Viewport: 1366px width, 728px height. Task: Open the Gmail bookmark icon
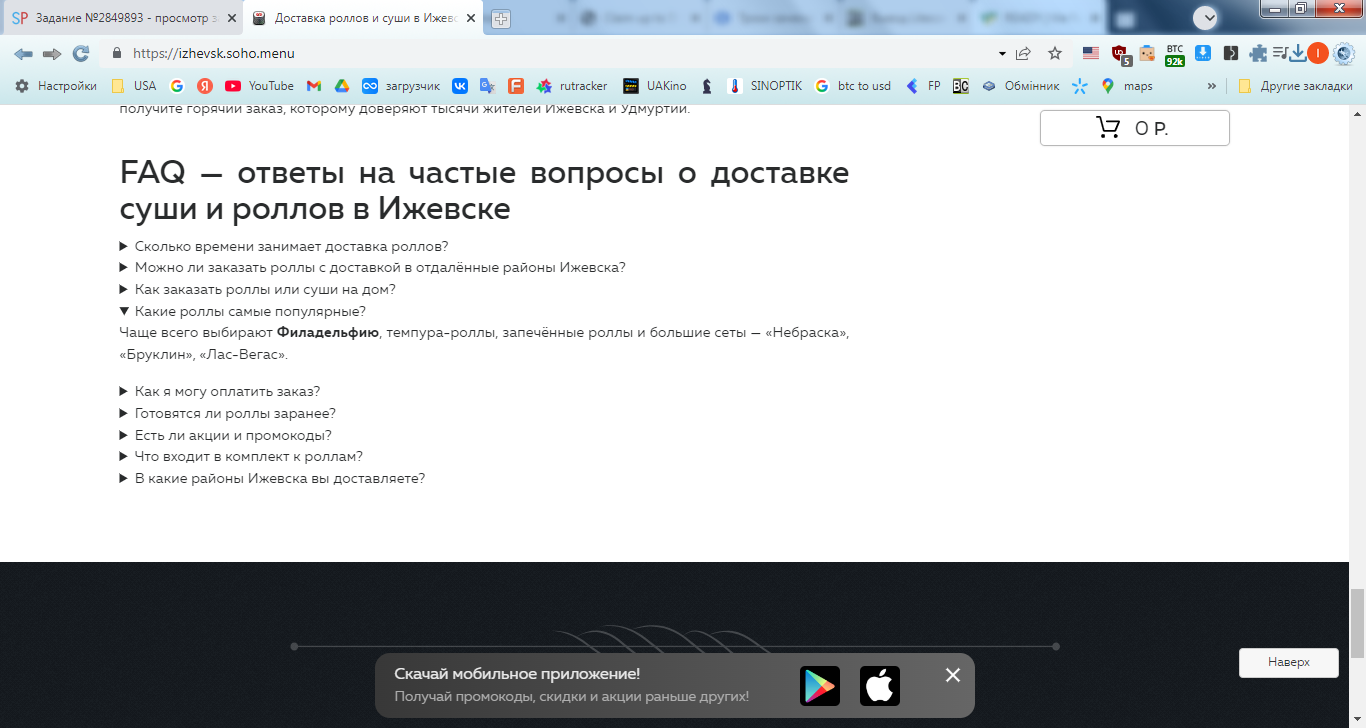coord(314,86)
